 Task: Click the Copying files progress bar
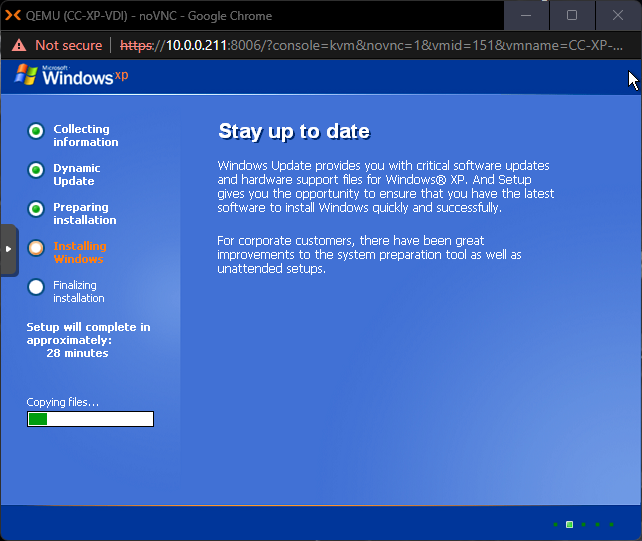click(x=90, y=419)
